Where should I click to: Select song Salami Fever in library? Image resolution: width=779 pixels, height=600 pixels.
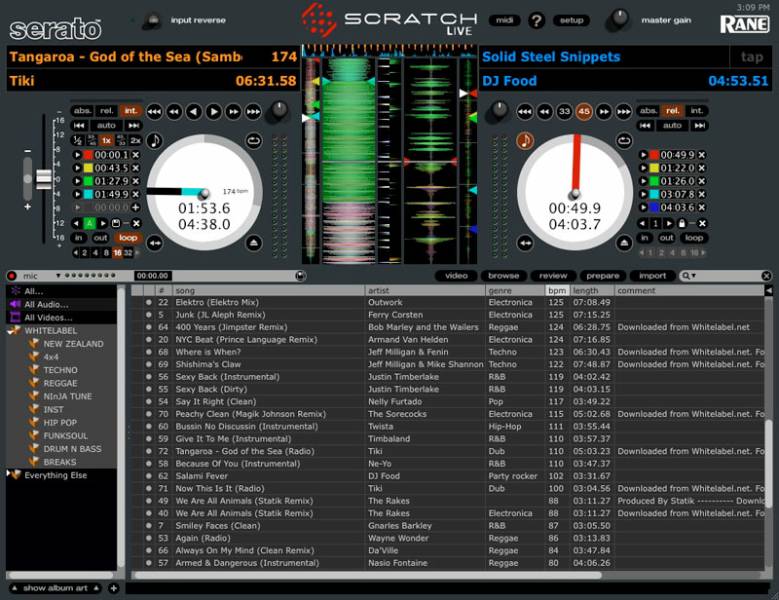click(x=201, y=476)
